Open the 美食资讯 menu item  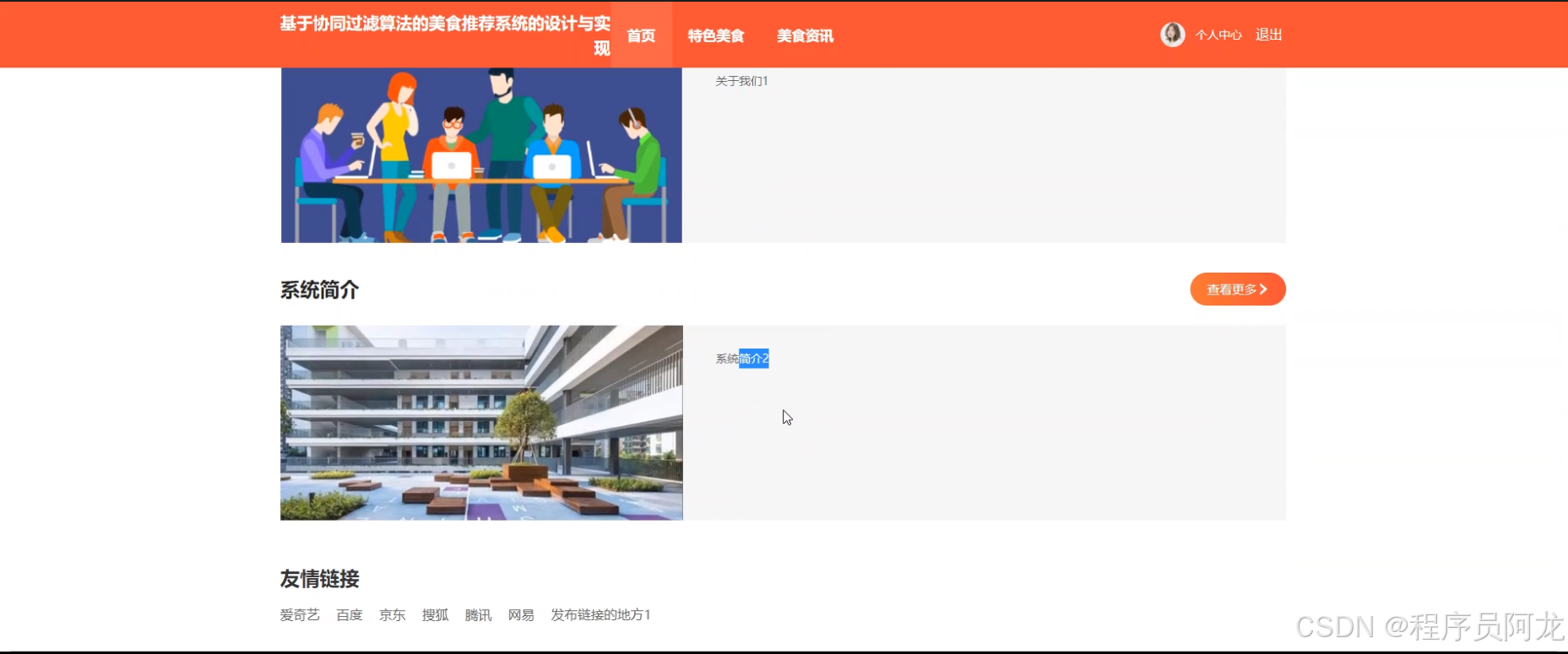tap(805, 35)
